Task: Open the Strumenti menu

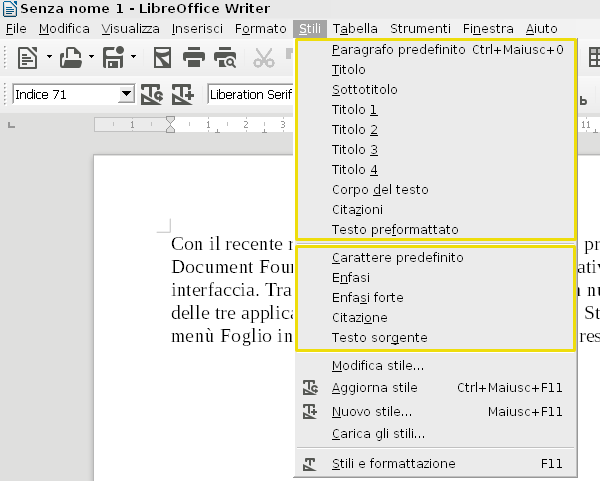Action: [x=420, y=29]
